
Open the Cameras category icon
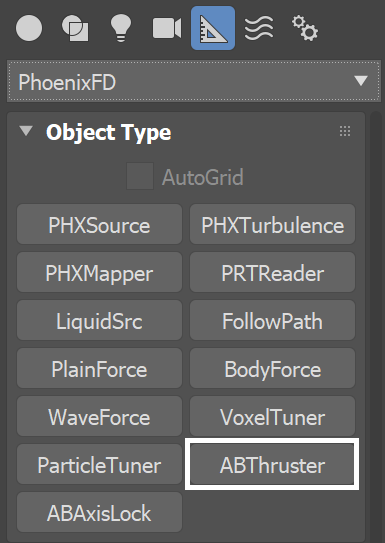point(167,28)
